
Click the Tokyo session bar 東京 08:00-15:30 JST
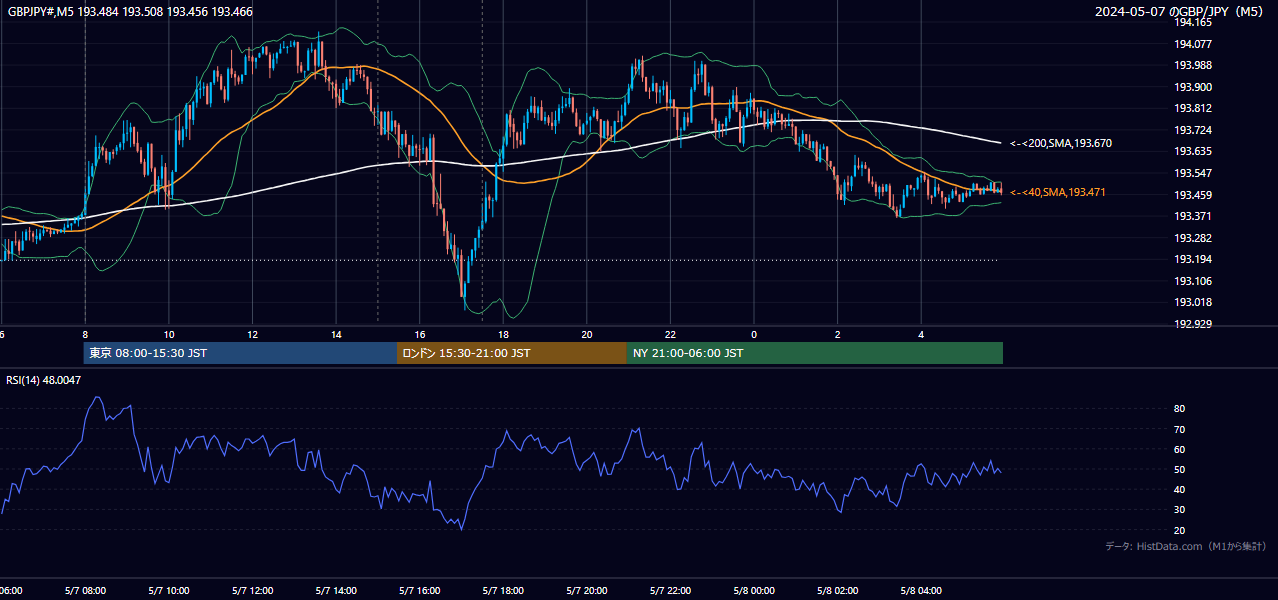(x=240, y=353)
